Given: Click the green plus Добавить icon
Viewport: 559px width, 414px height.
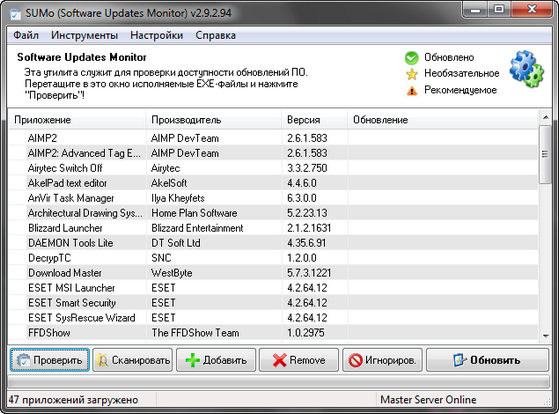Looking at the screenshot, I should coord(193,361).
